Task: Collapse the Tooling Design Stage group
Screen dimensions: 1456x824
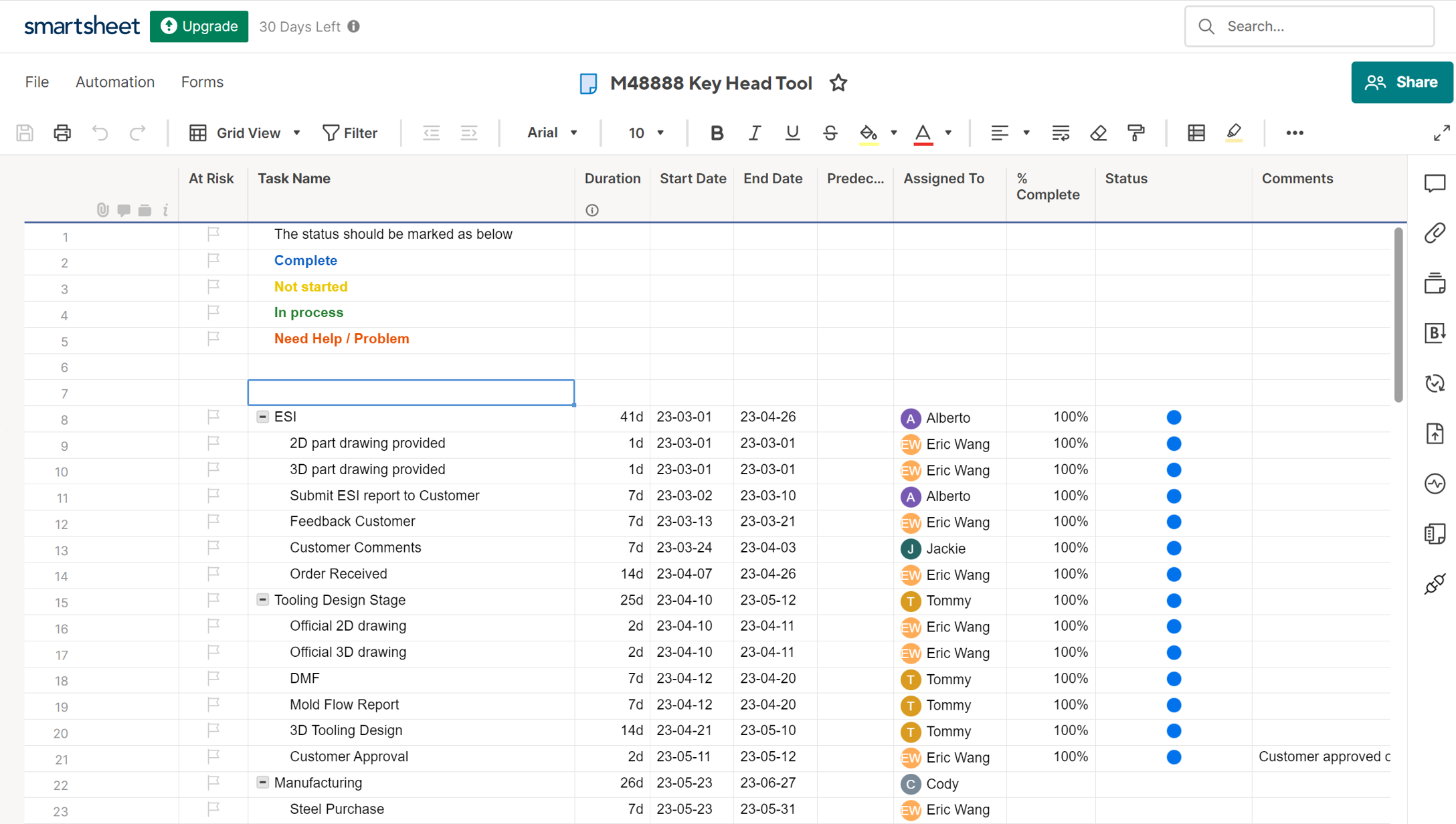Action: tap(262, 599)
